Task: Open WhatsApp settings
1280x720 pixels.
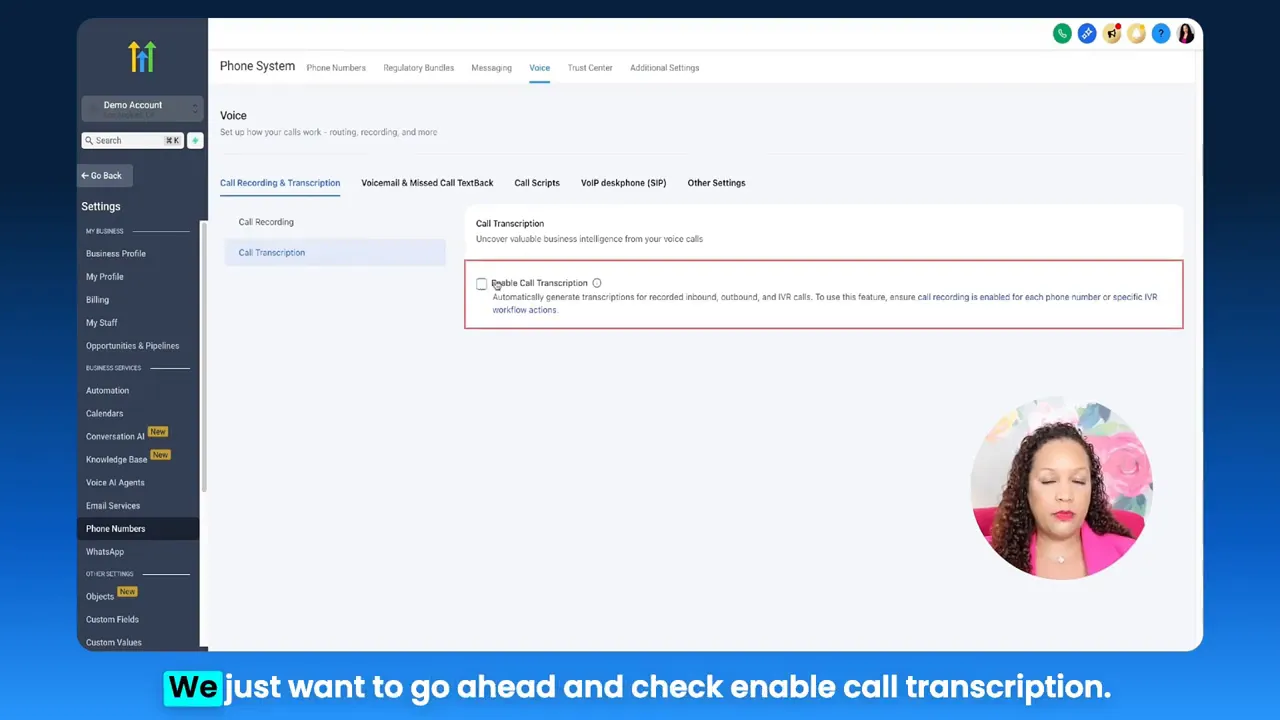Action: click(105, 552)
